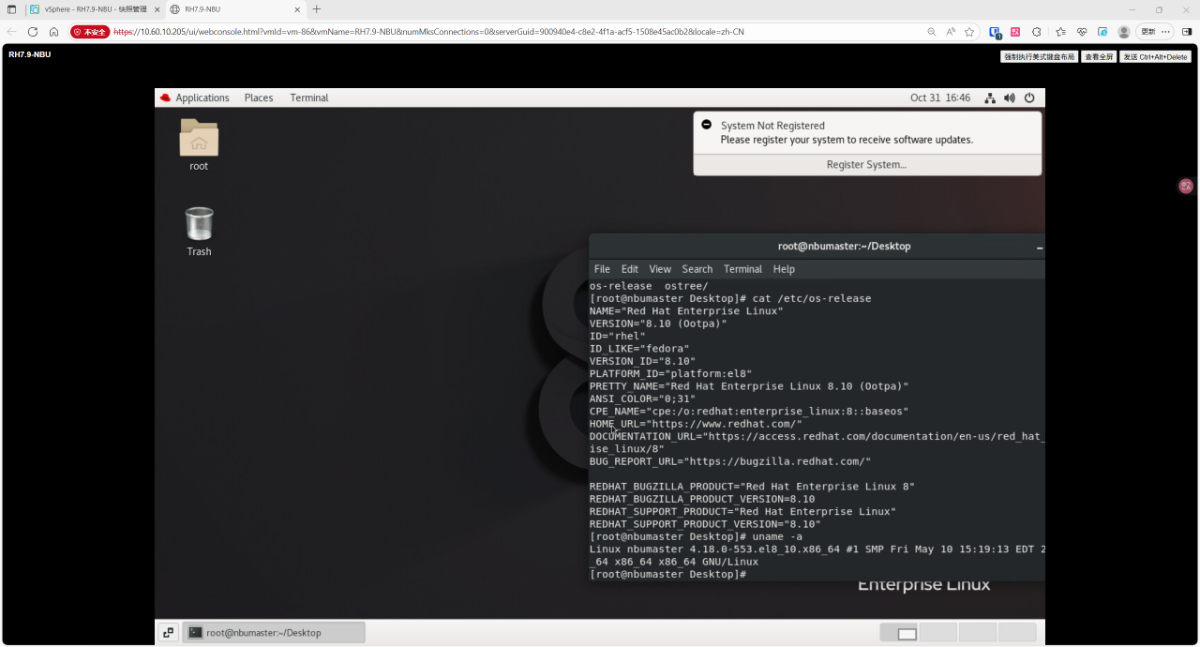Click the browser back arrow
The width and height of the screenshot is (1200, 647).
point(13,32)
